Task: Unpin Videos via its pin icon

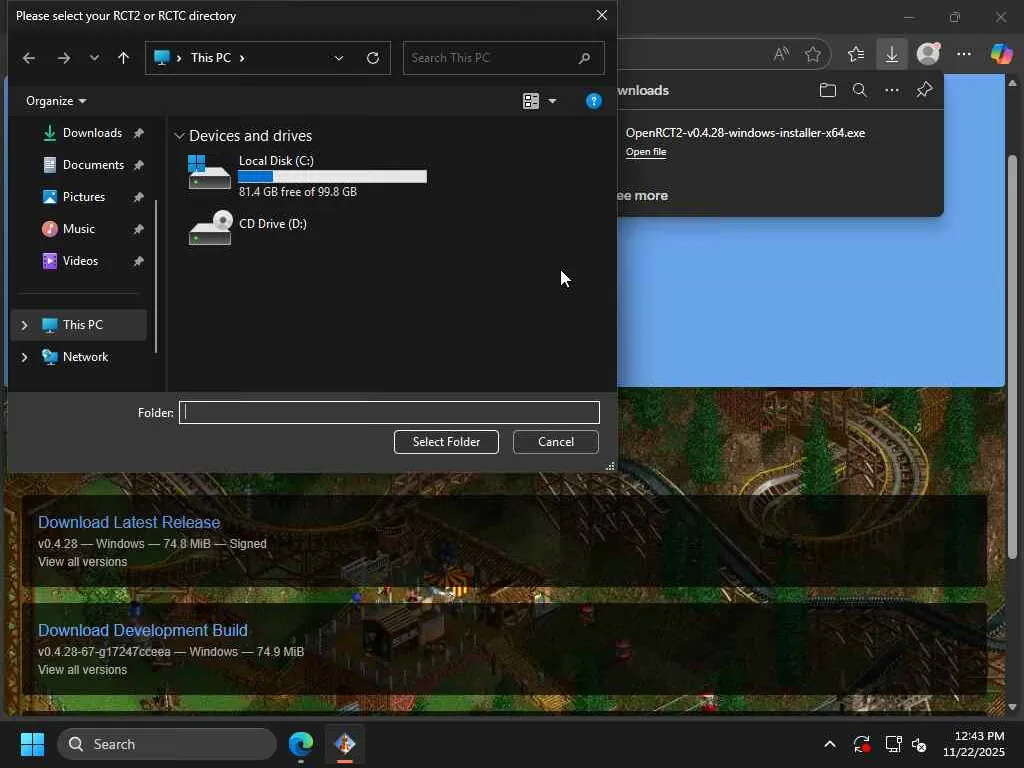Action: (x=138, y=261)
